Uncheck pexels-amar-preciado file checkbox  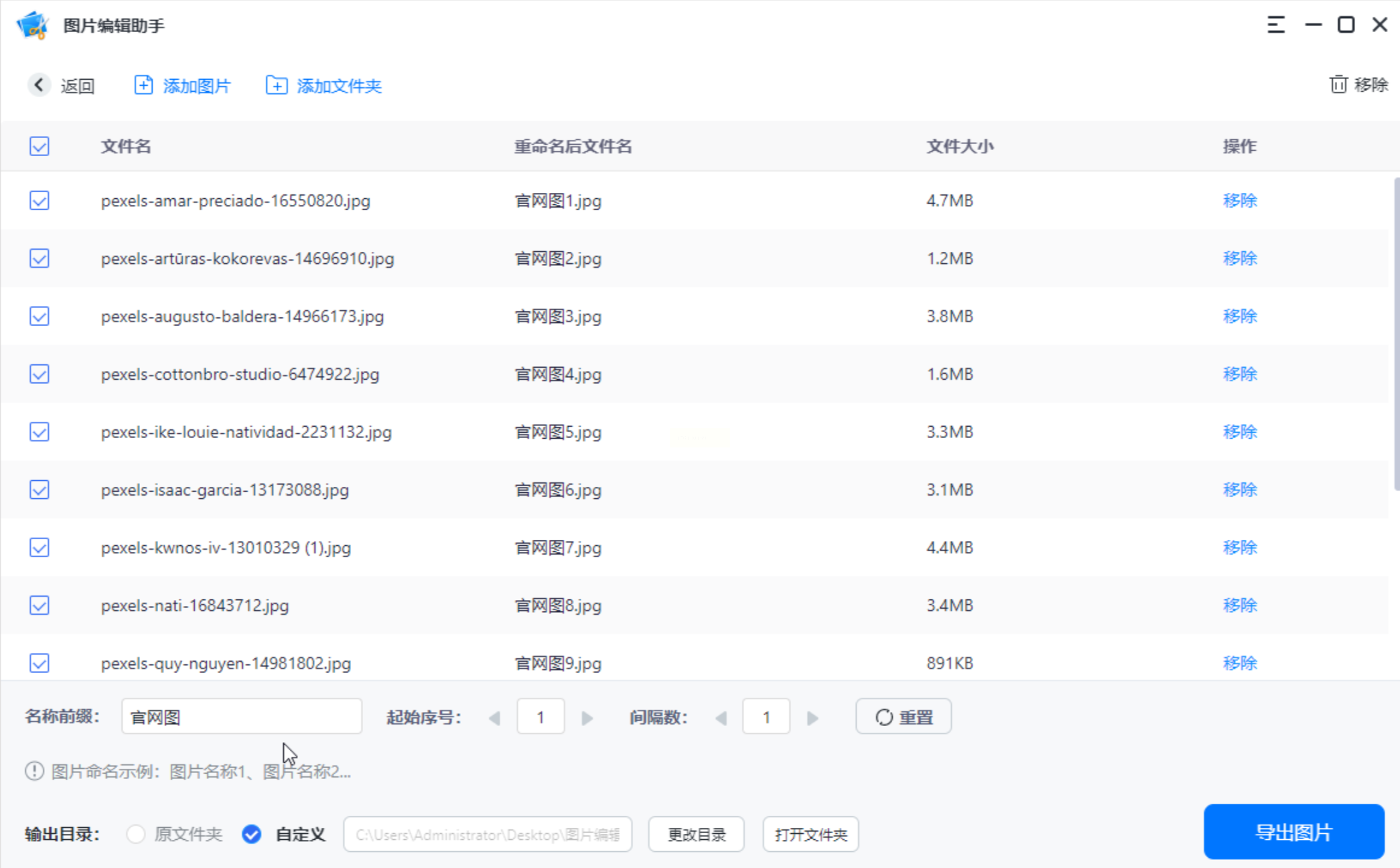(40, 200)
